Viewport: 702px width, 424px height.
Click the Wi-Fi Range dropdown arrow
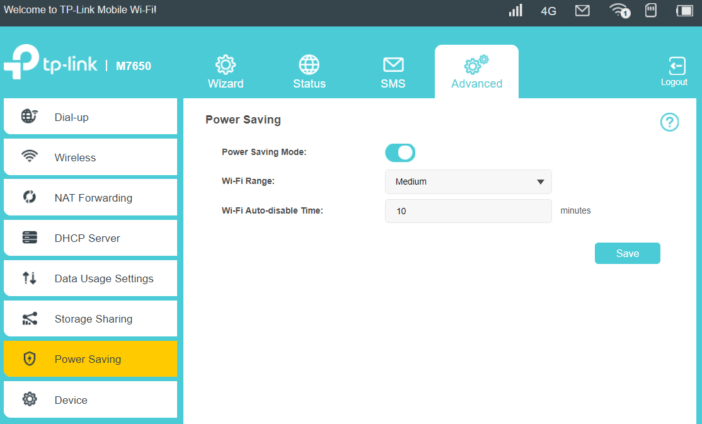pos(540,182)
